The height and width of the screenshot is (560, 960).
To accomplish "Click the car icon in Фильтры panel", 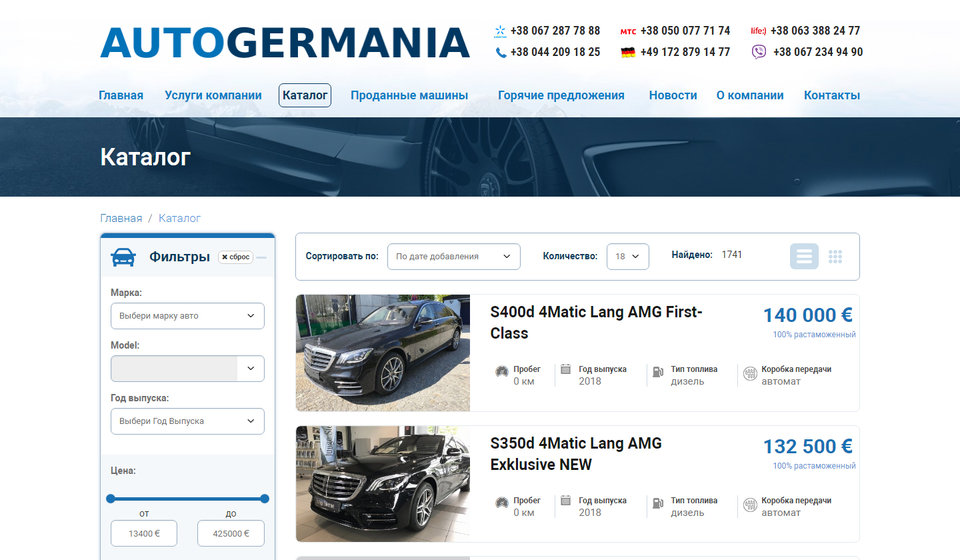I will pyautogui.click(x=123, y=257).
